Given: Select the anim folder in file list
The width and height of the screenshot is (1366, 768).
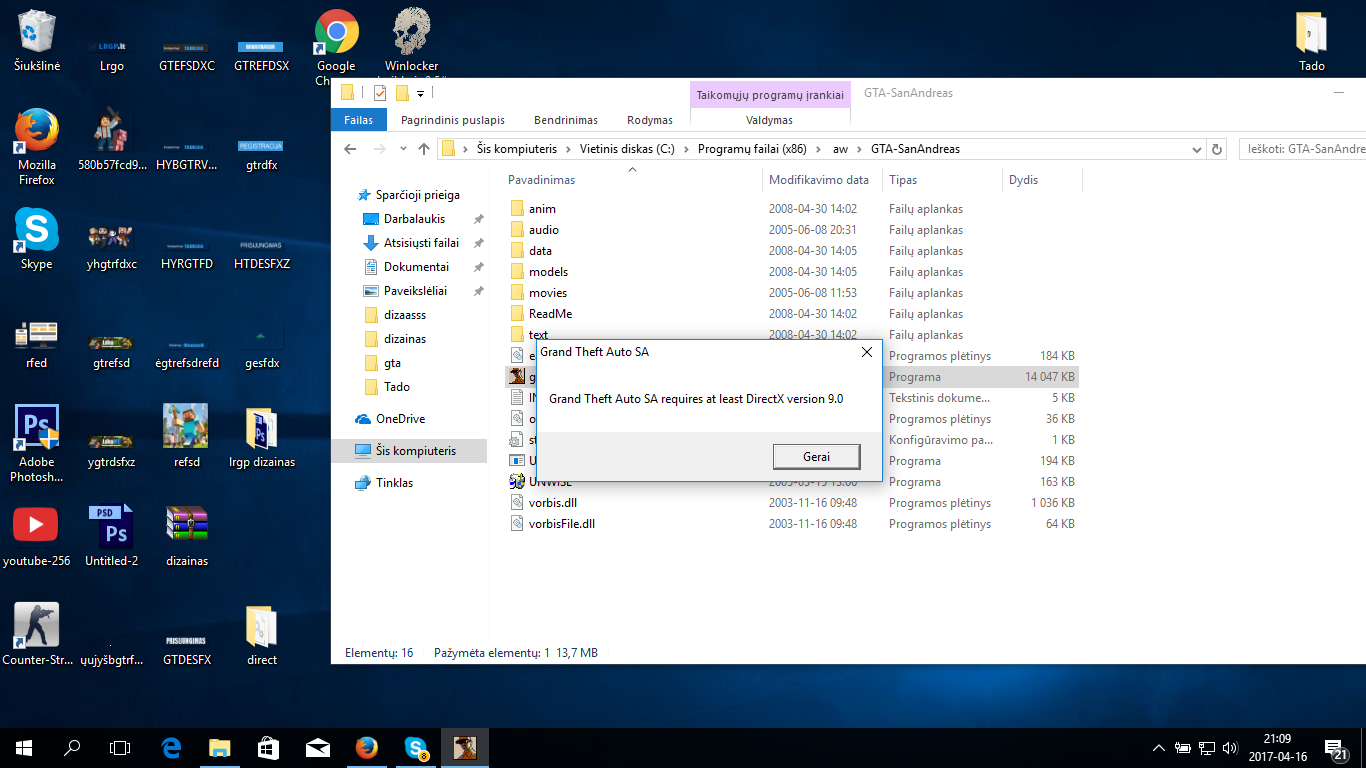Looking at the screenshot, I should tap(542, 209).
